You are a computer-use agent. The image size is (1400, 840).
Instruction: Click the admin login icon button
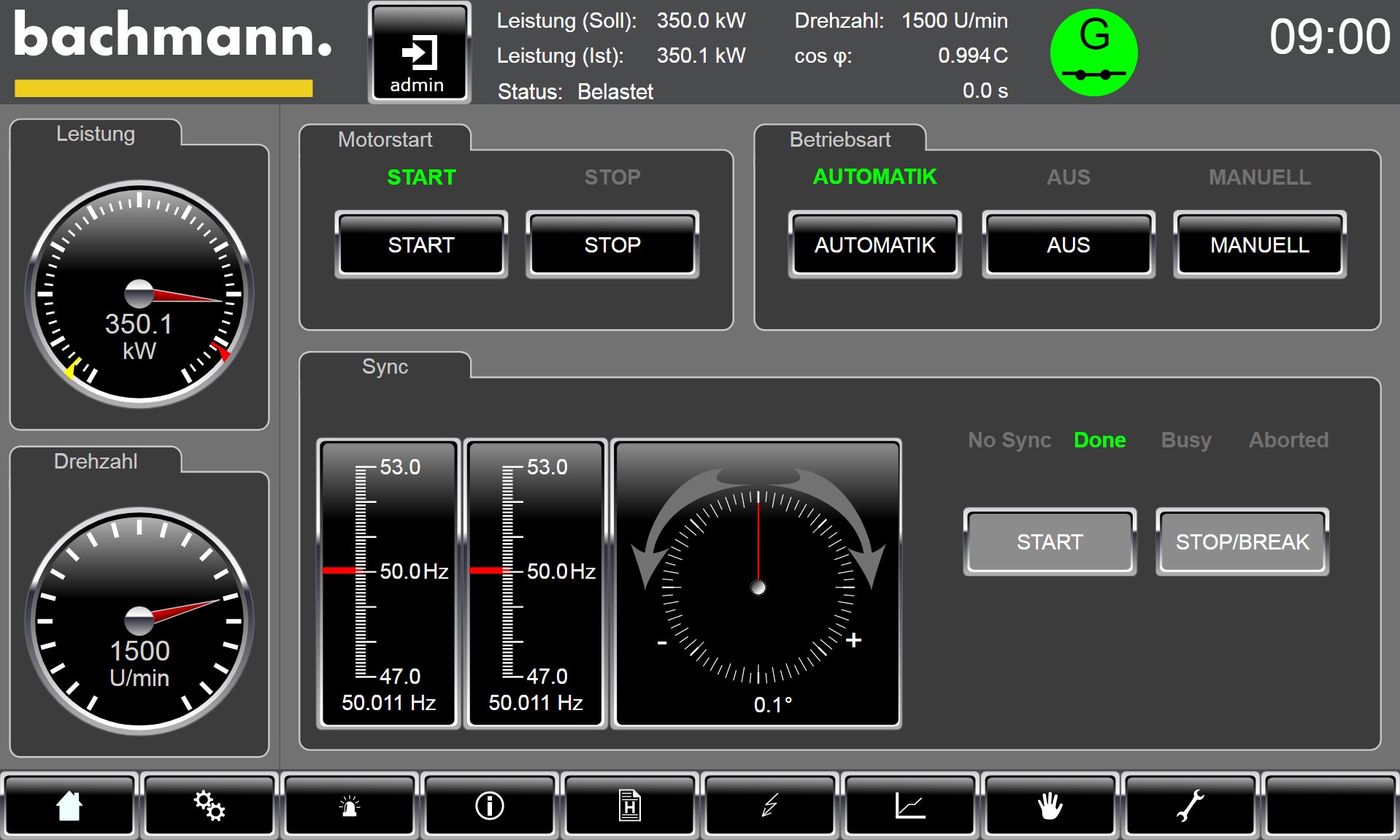(x=419, y=53)
